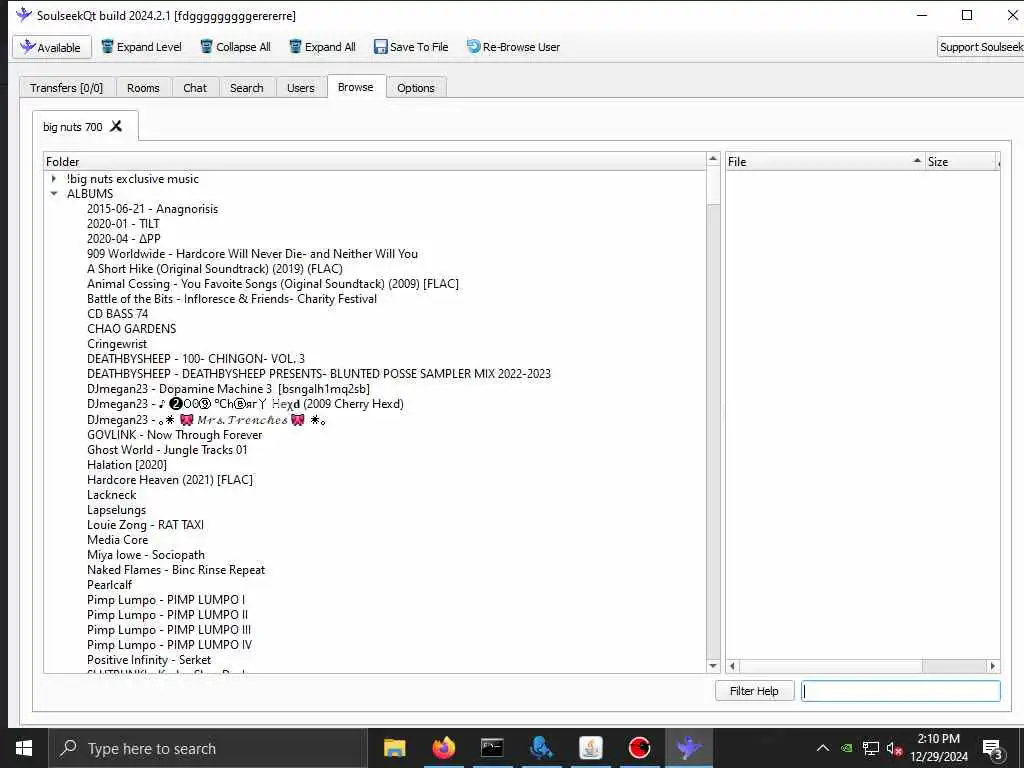This screenshot has width=1024, height=768.
Task: Select the Halation [2020] folder
Action: (127, 465)
